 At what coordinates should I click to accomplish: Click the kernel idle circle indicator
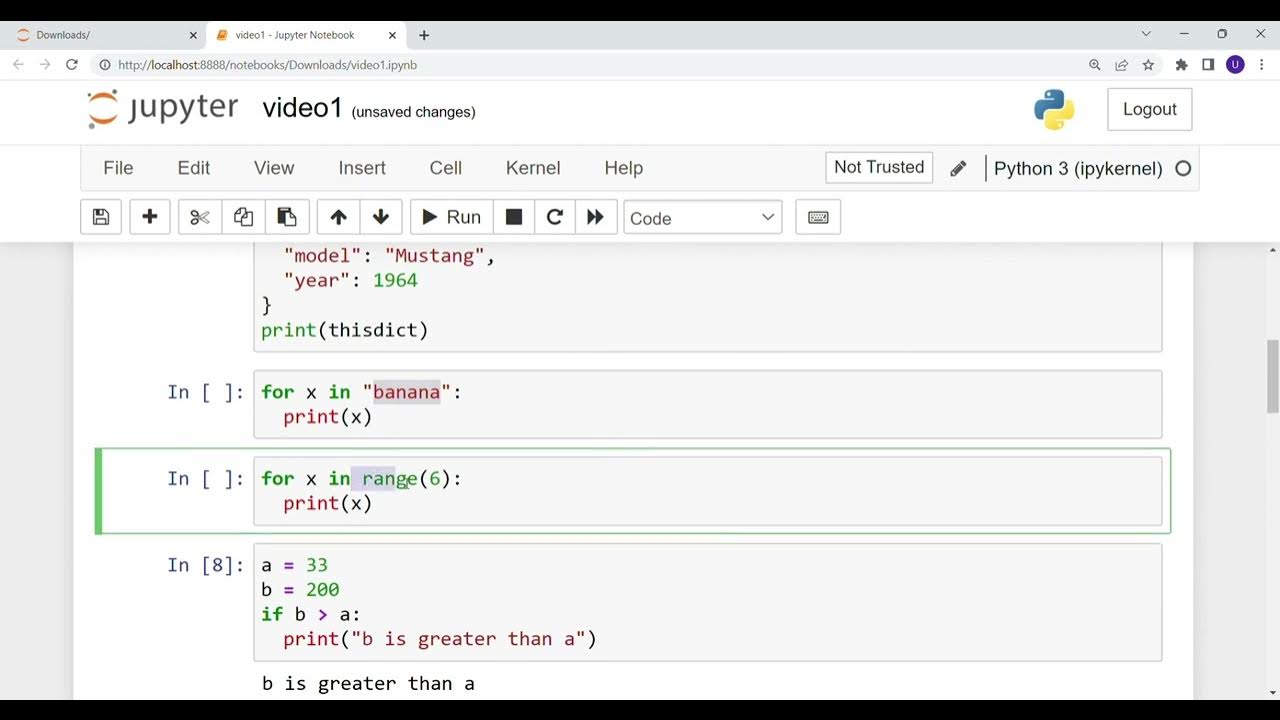tap(1183, 168)
